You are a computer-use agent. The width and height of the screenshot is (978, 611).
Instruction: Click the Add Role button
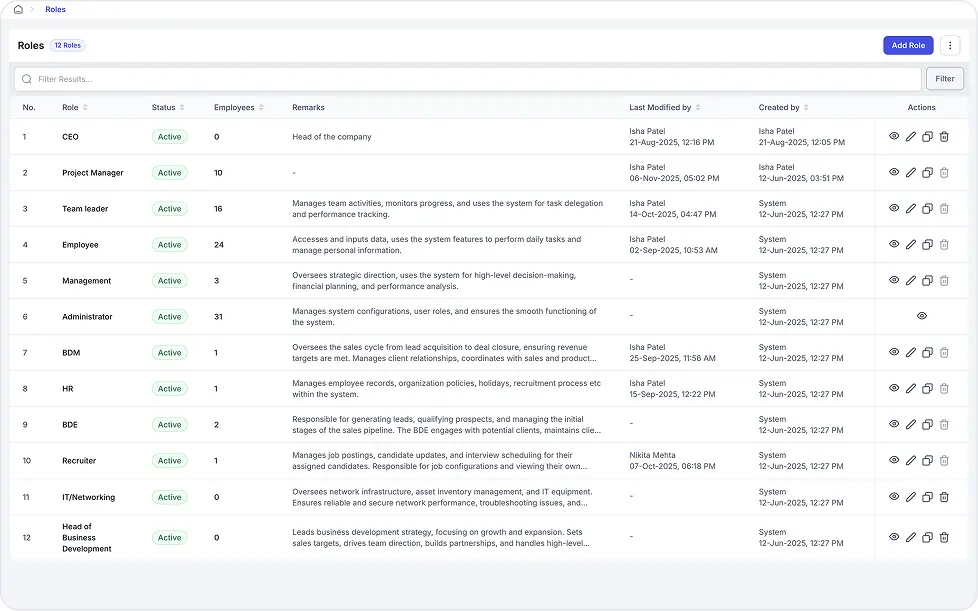coord(908,46)
